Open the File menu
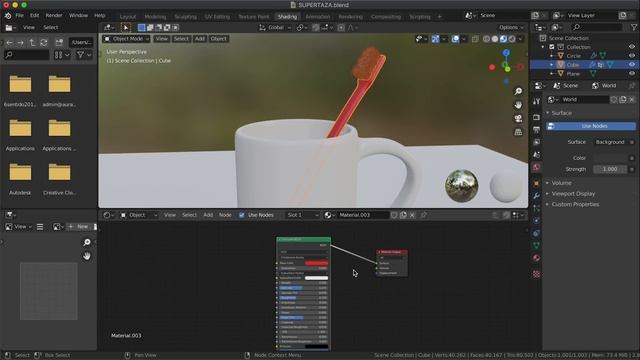The width and height of the screenshot is (640, 360). 20,16
